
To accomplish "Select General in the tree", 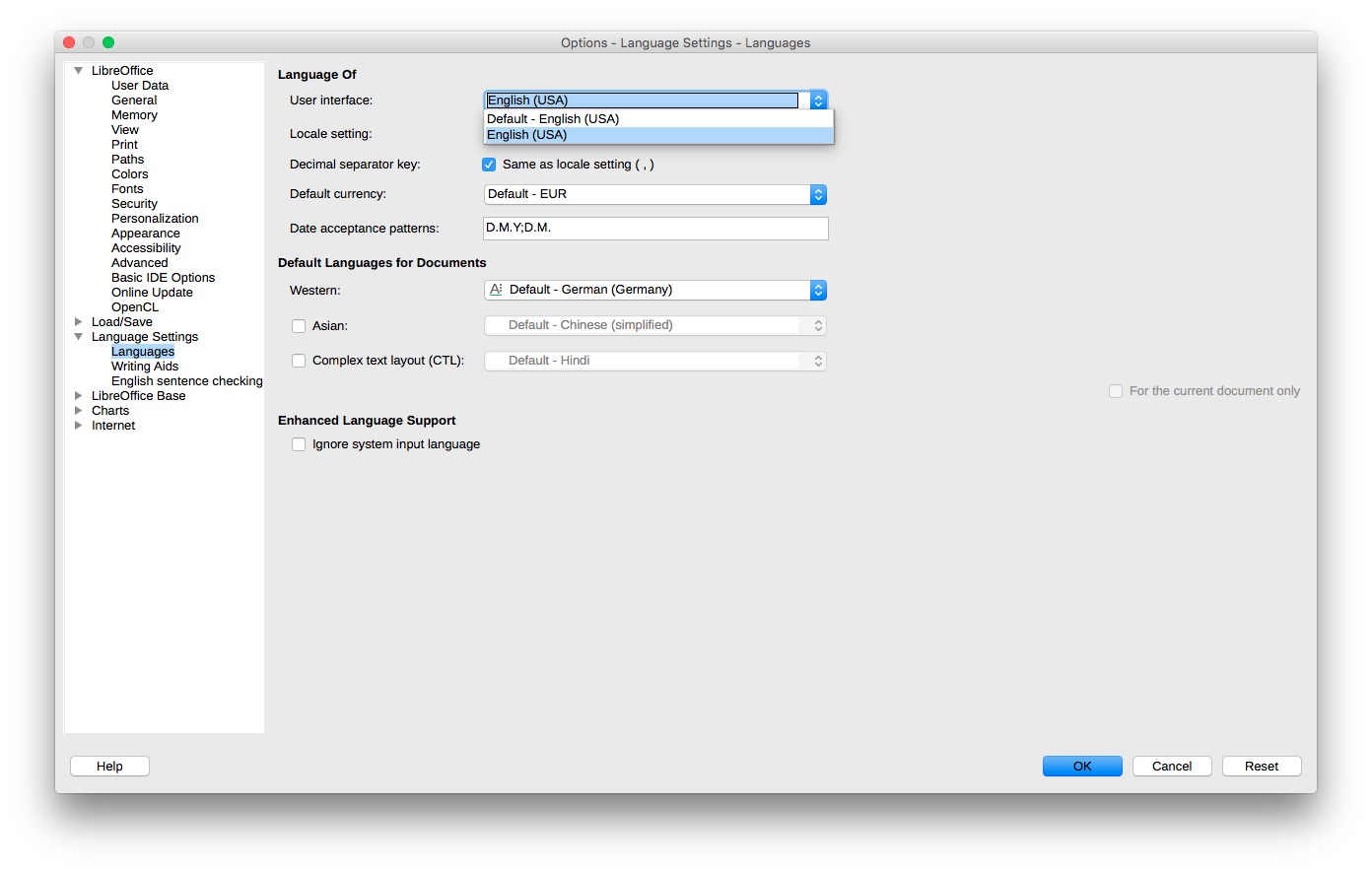I will point(134,101).
